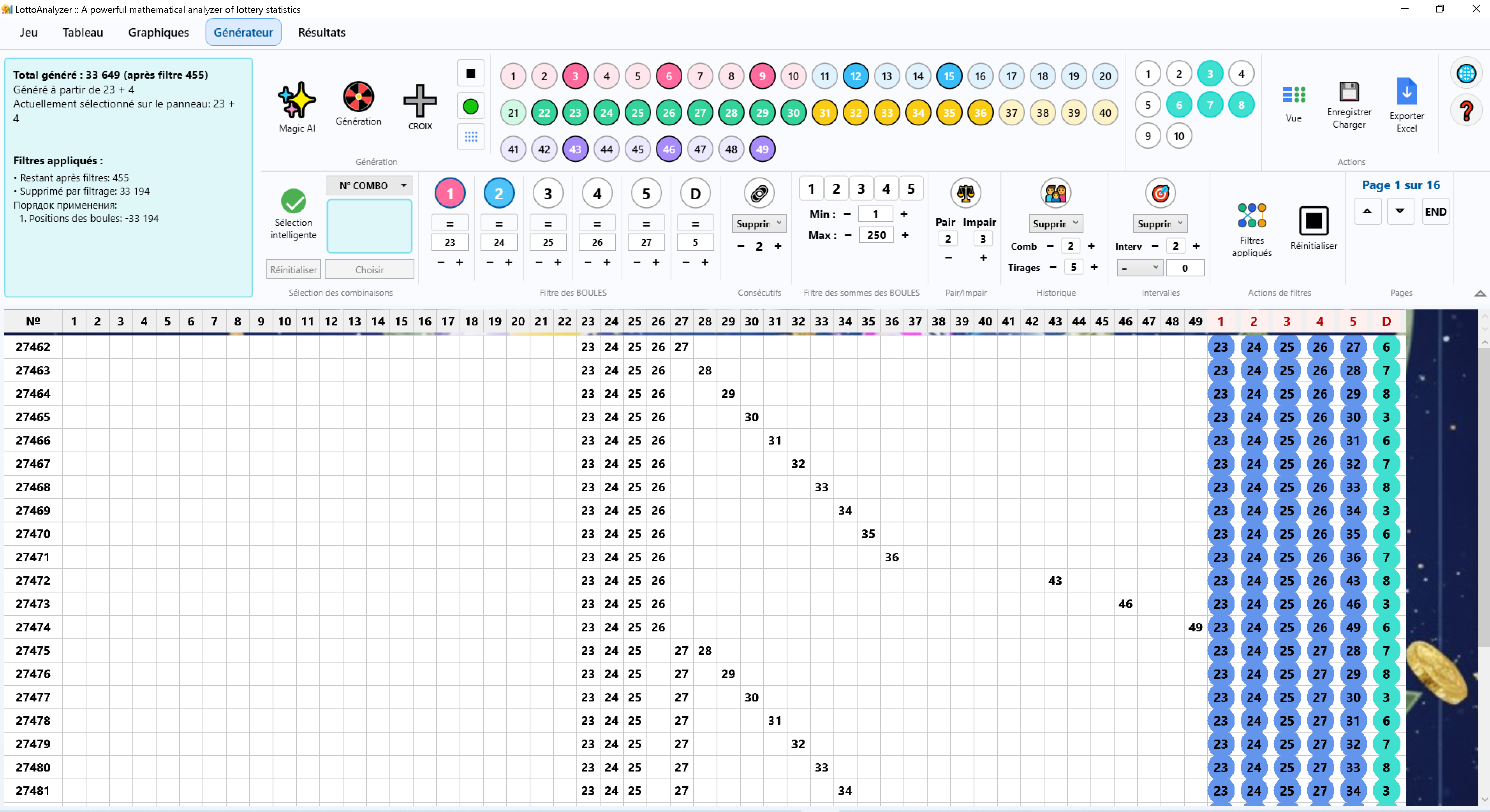Click the Enregistrer Charger floppy disk icon
Image resolution: width=1490 pixels, height=812 pixels.
point(1349,92)
